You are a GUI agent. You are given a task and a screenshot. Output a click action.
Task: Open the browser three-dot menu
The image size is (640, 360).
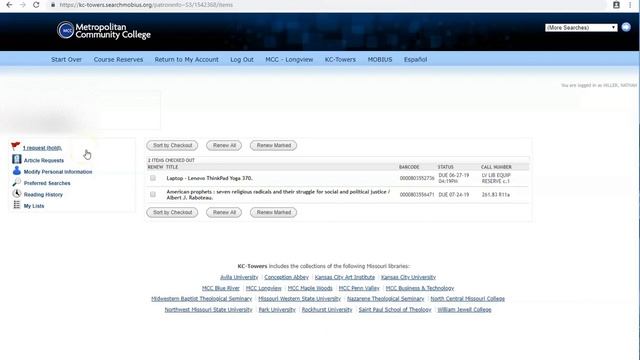(x=630, y=5)
